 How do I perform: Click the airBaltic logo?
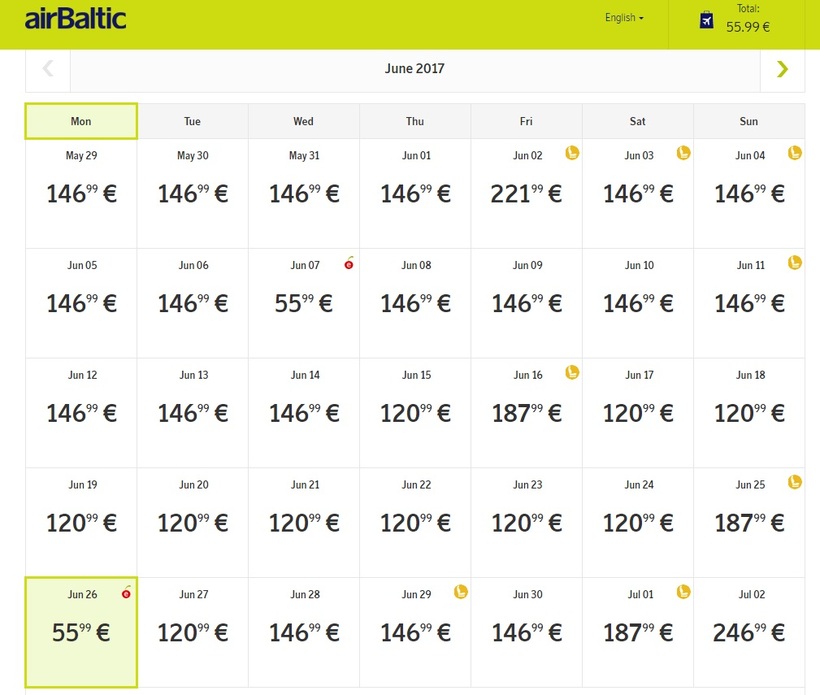75,19
